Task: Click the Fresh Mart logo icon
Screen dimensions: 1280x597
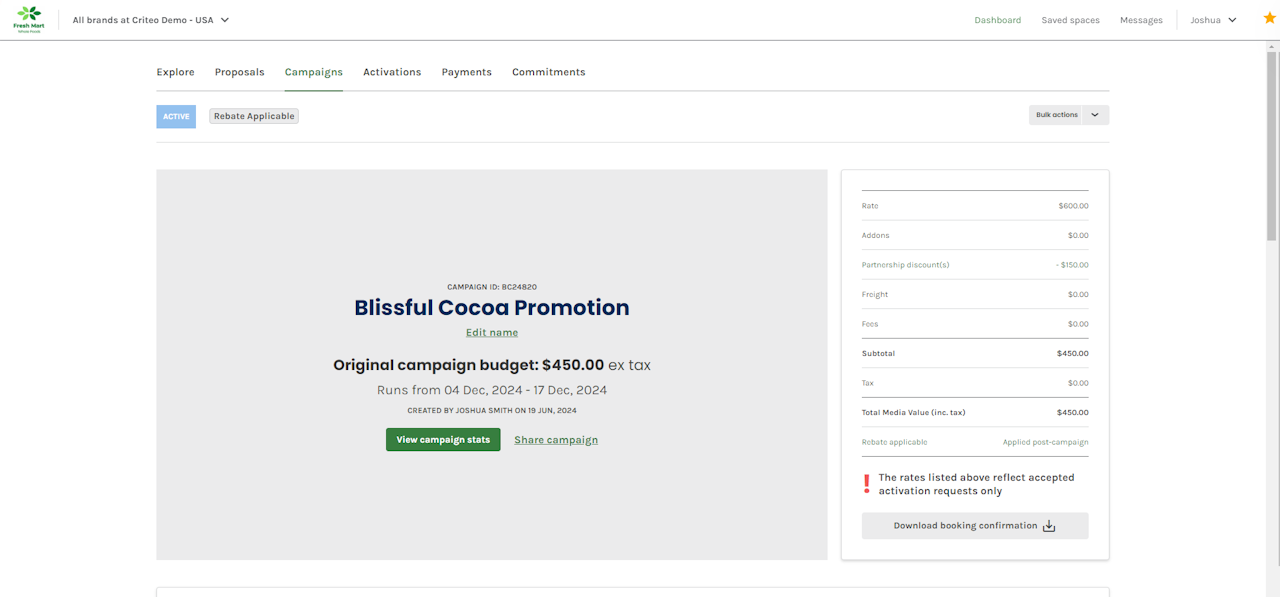Action: click(x=29, y=19)
